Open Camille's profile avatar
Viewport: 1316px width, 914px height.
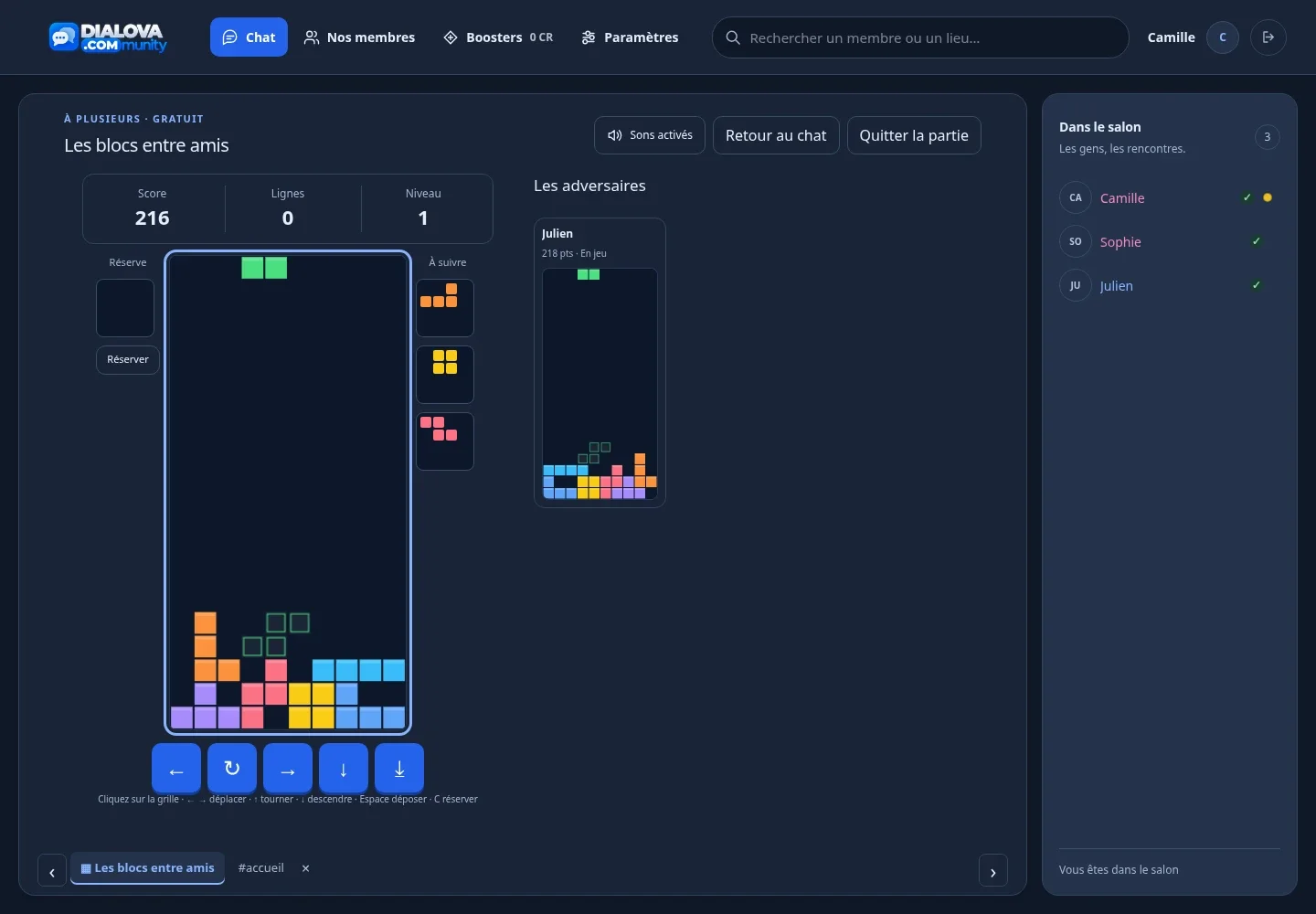pyautogui.click(x=1223, y=37)
